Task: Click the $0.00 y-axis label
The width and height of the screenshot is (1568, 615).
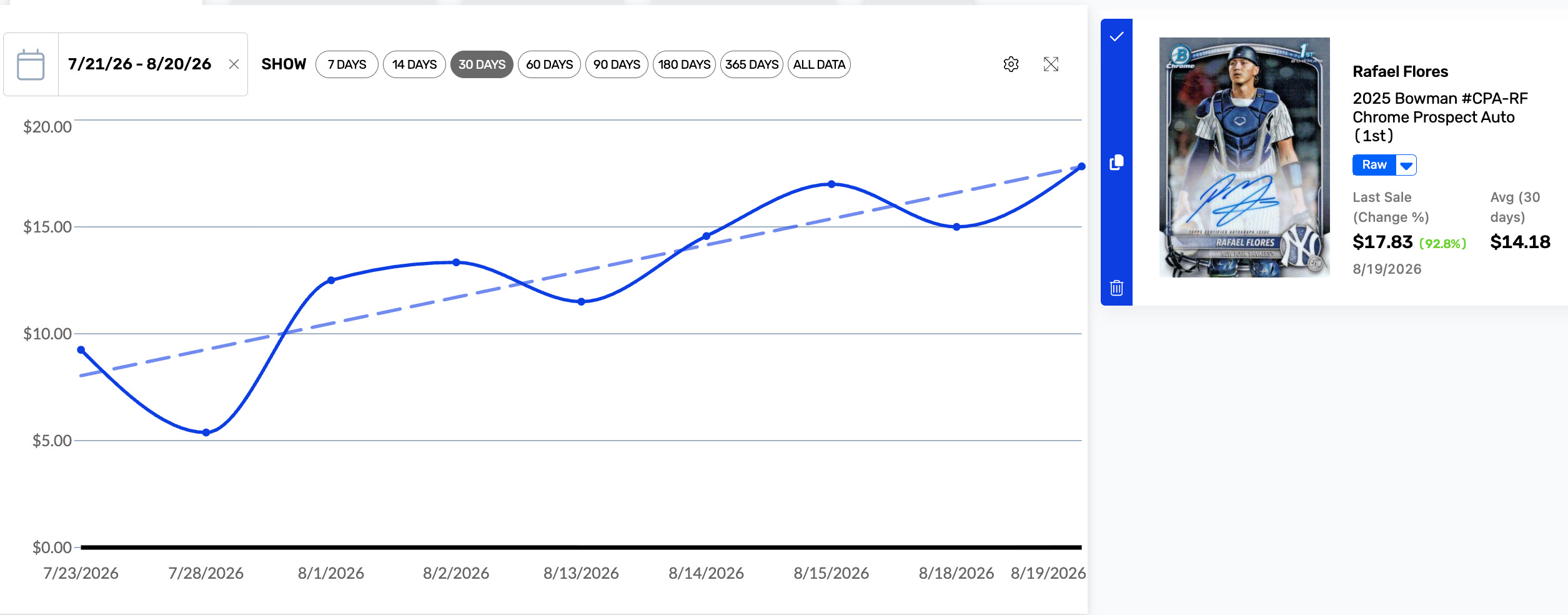Action: point(52,547)
